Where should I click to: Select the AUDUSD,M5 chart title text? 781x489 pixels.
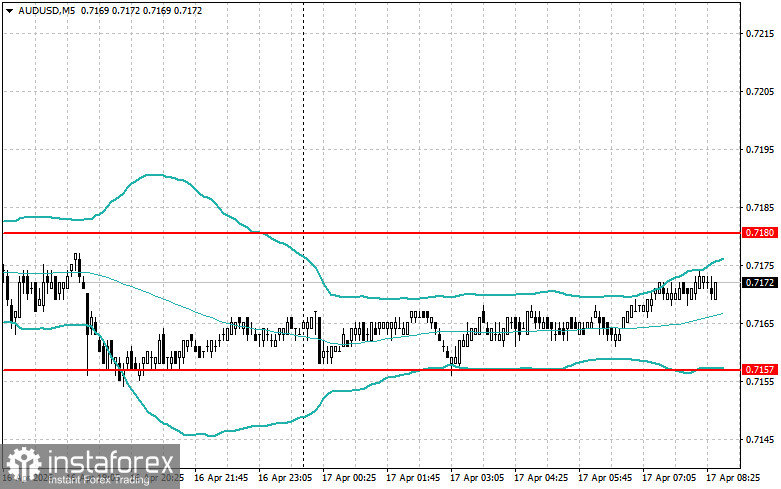47,10
